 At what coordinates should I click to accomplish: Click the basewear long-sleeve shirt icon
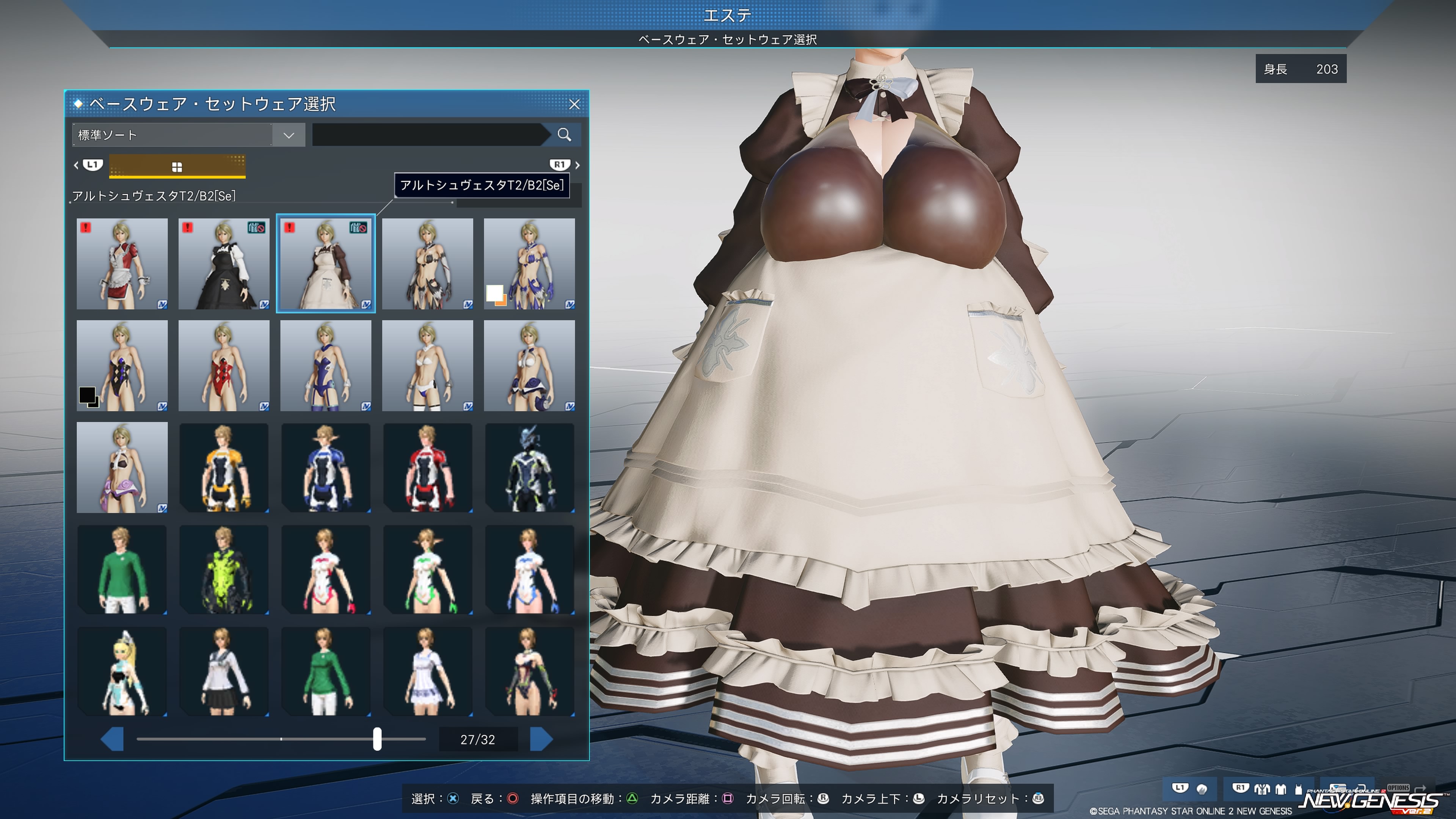coord(1281,789)
